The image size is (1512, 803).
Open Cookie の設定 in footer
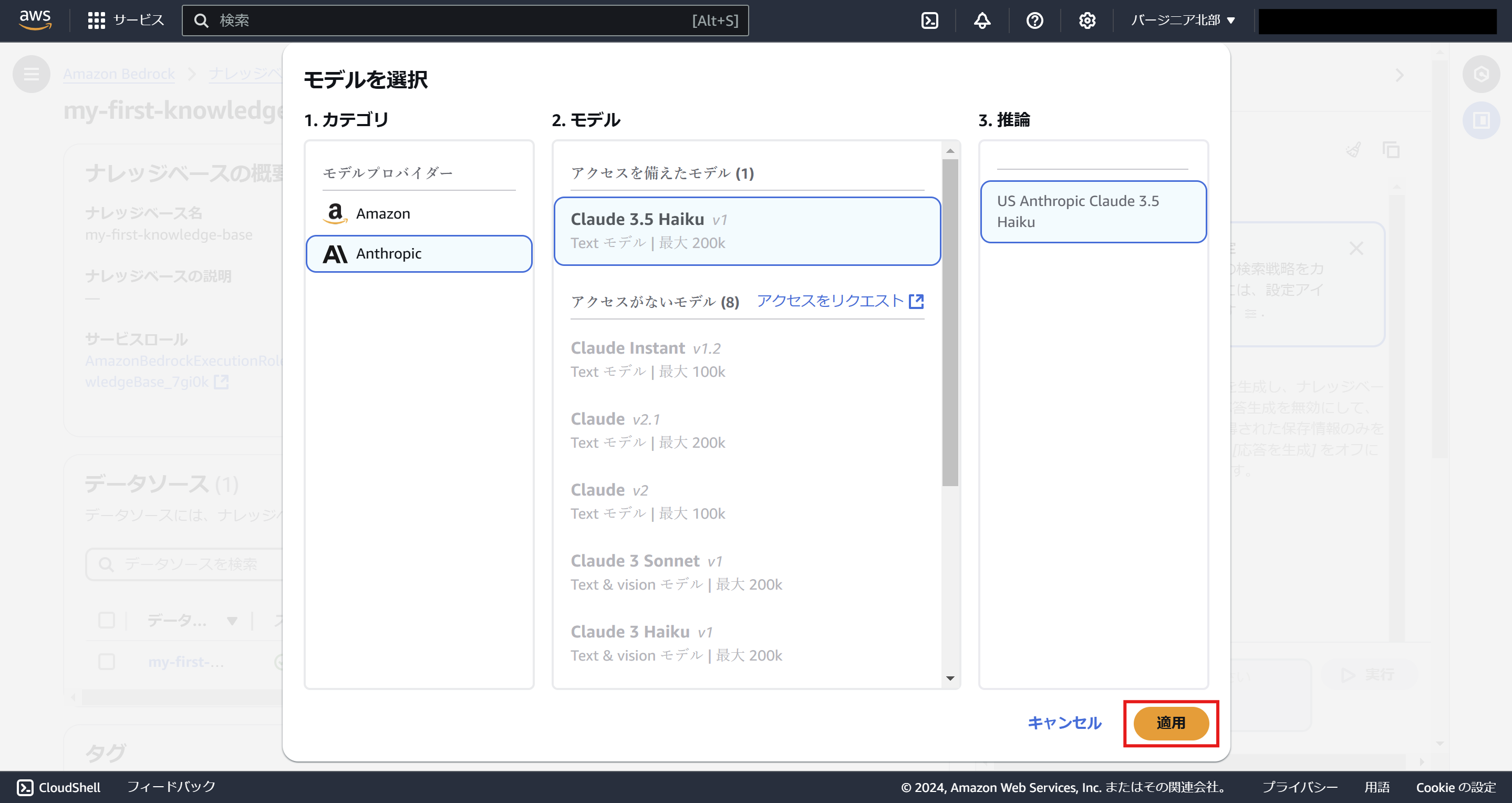1455,787
